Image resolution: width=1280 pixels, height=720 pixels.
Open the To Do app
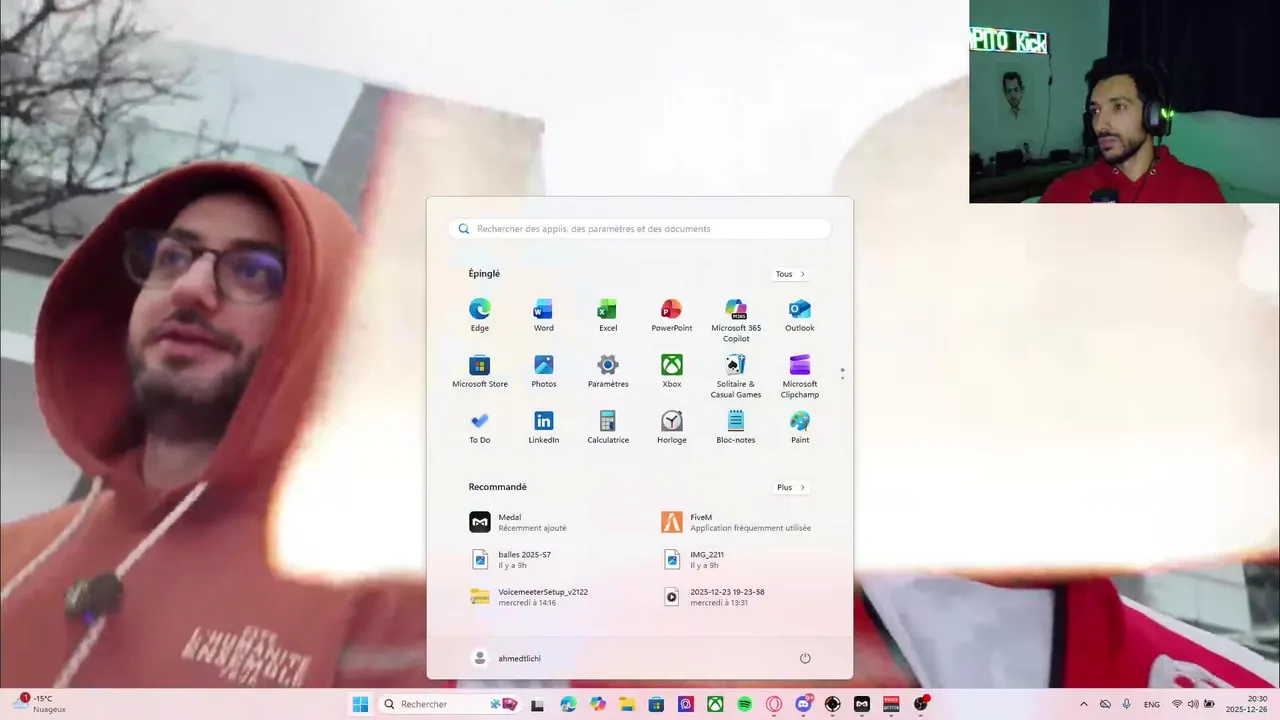tap(480, 427)
